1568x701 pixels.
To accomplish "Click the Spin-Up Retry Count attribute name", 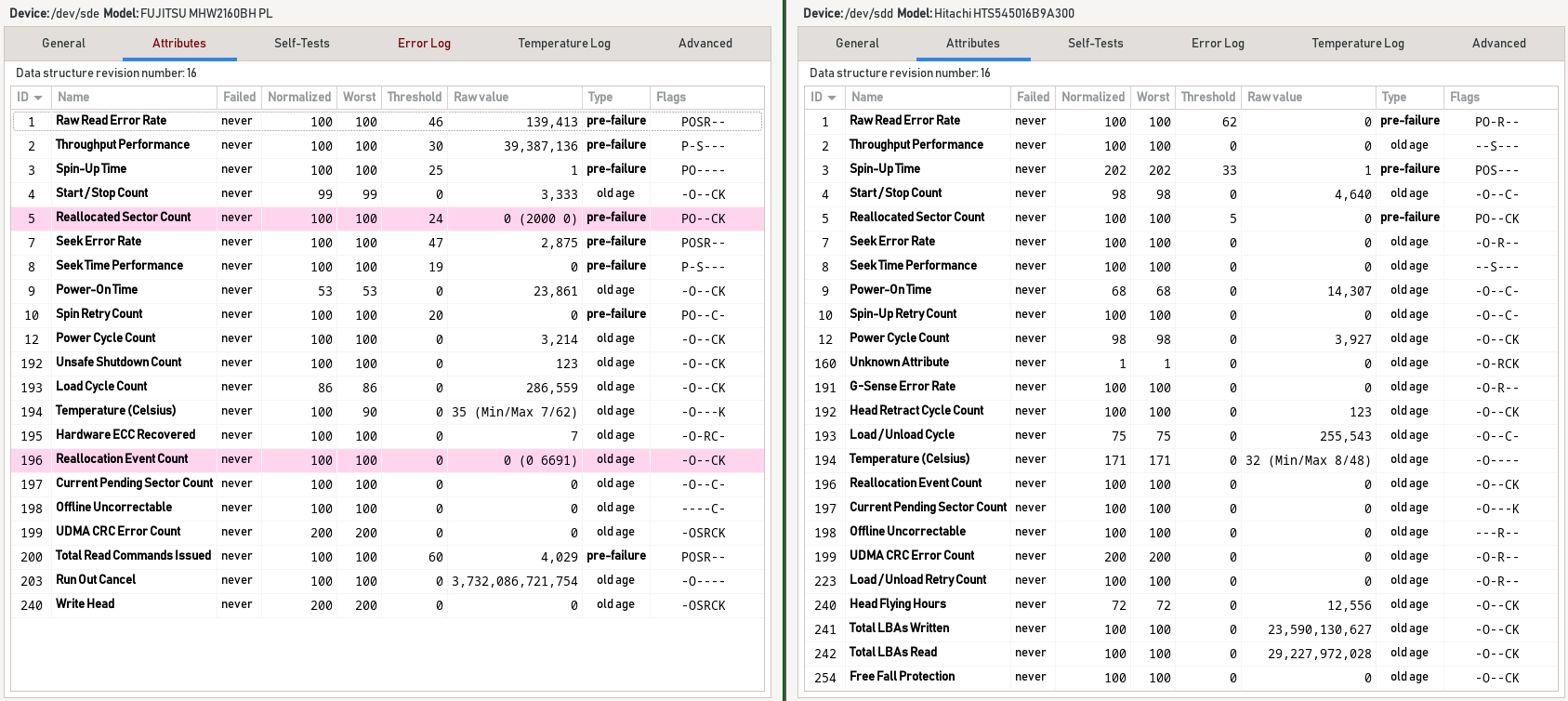I will coord(903,314).
